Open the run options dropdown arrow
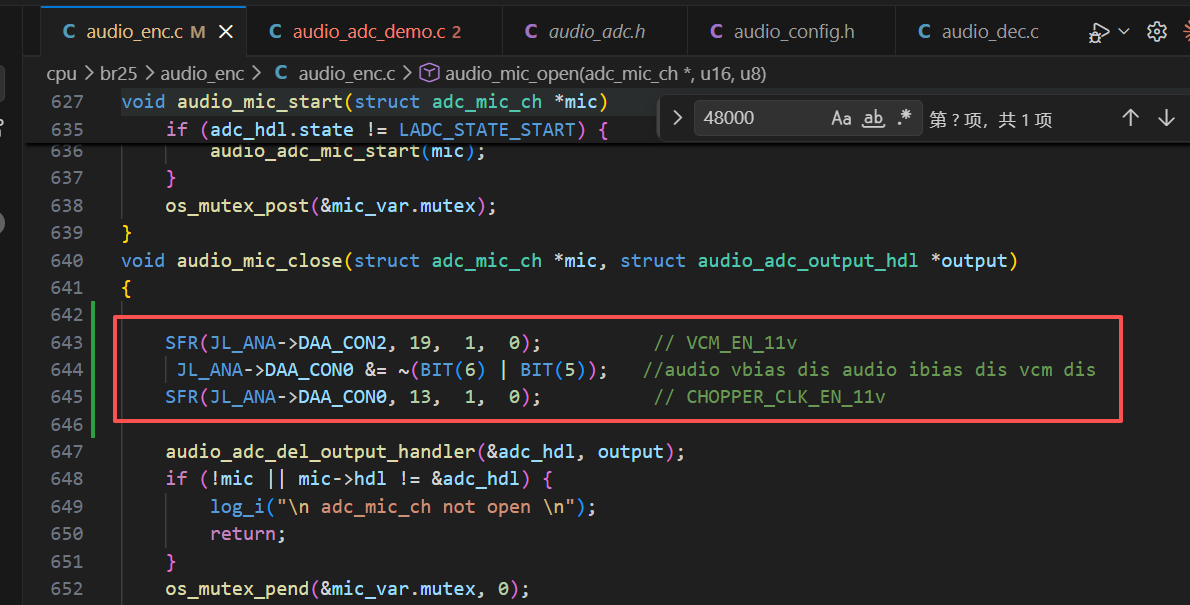 pos(1124,32)
